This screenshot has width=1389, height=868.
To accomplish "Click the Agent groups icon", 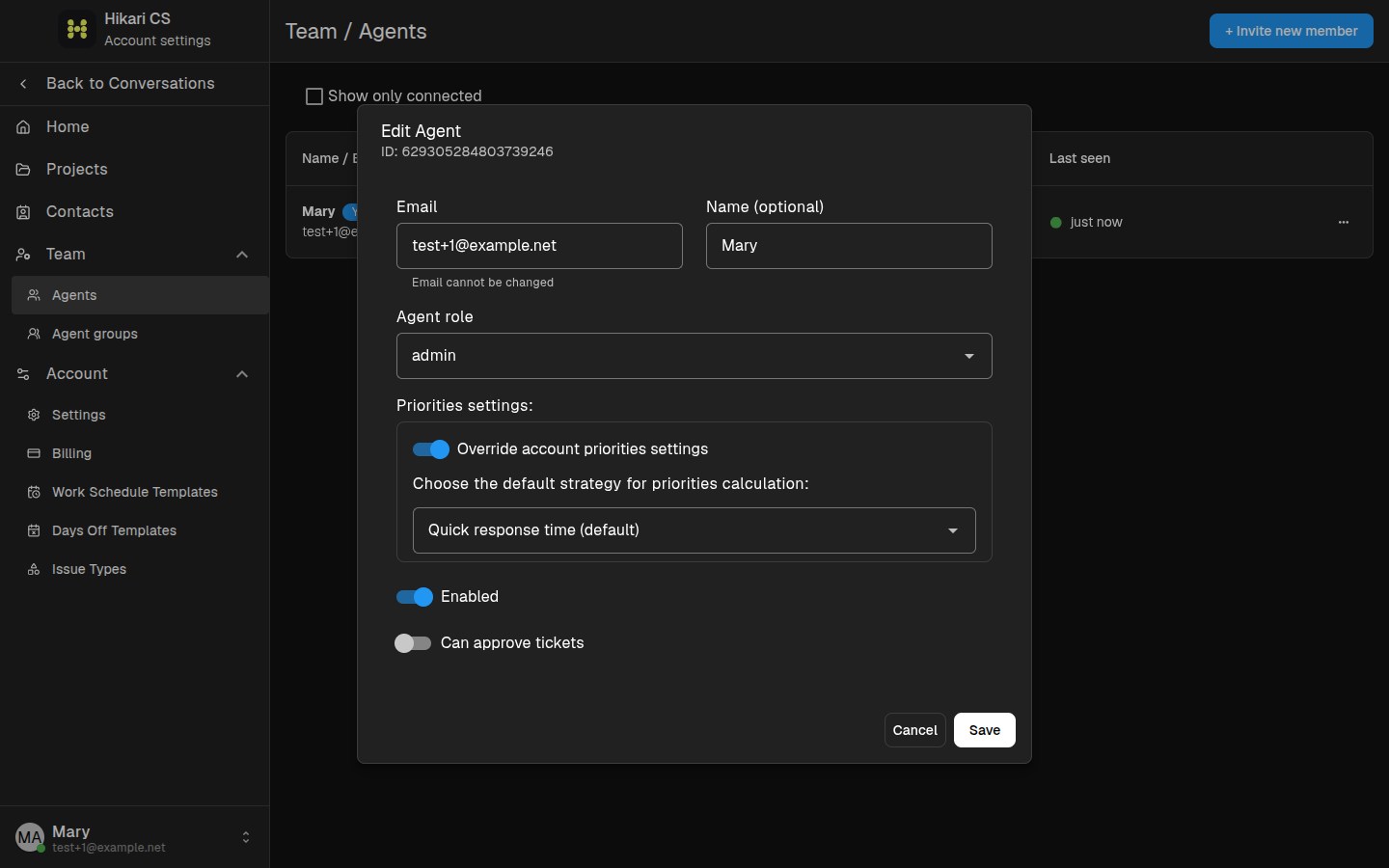I will [x=34, y=334].
